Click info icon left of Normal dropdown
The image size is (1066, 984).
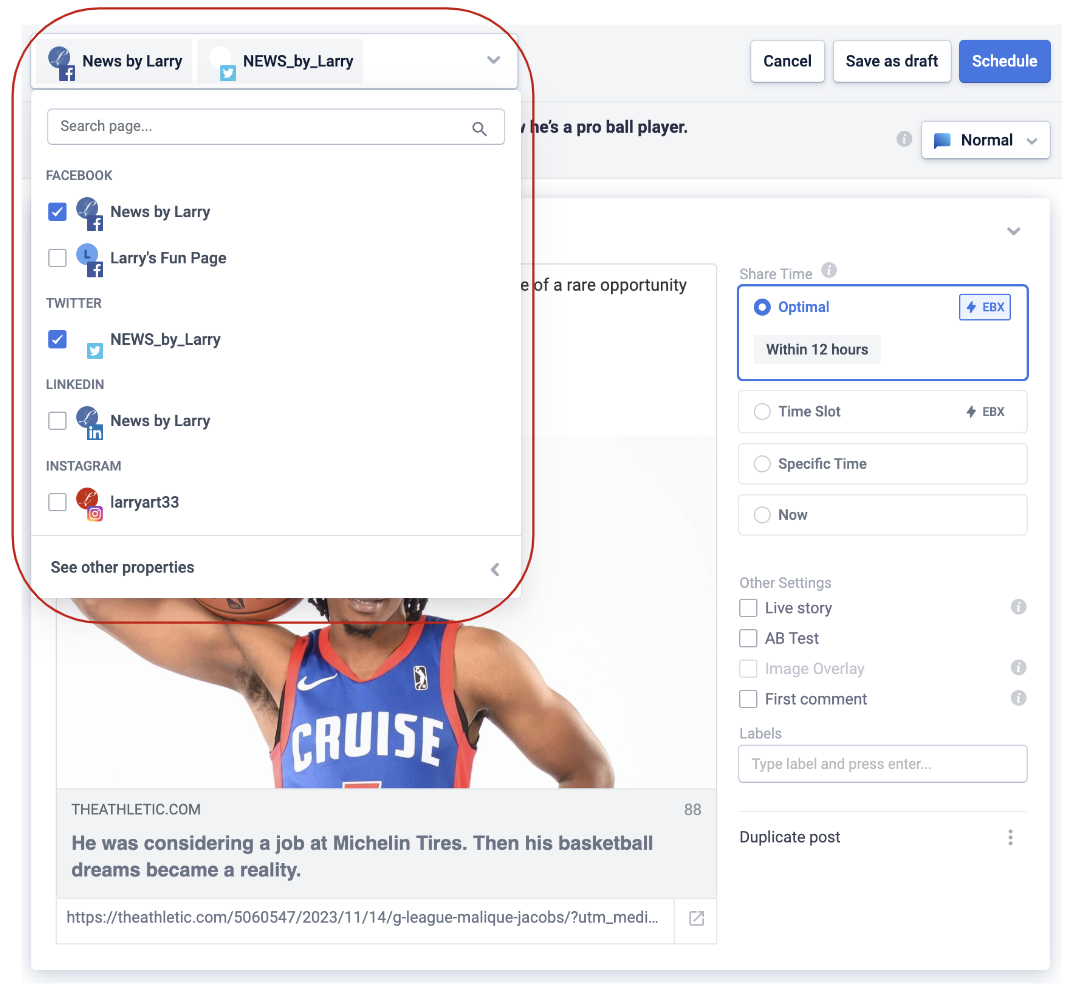pyautogui.click(x=904, y=140)
